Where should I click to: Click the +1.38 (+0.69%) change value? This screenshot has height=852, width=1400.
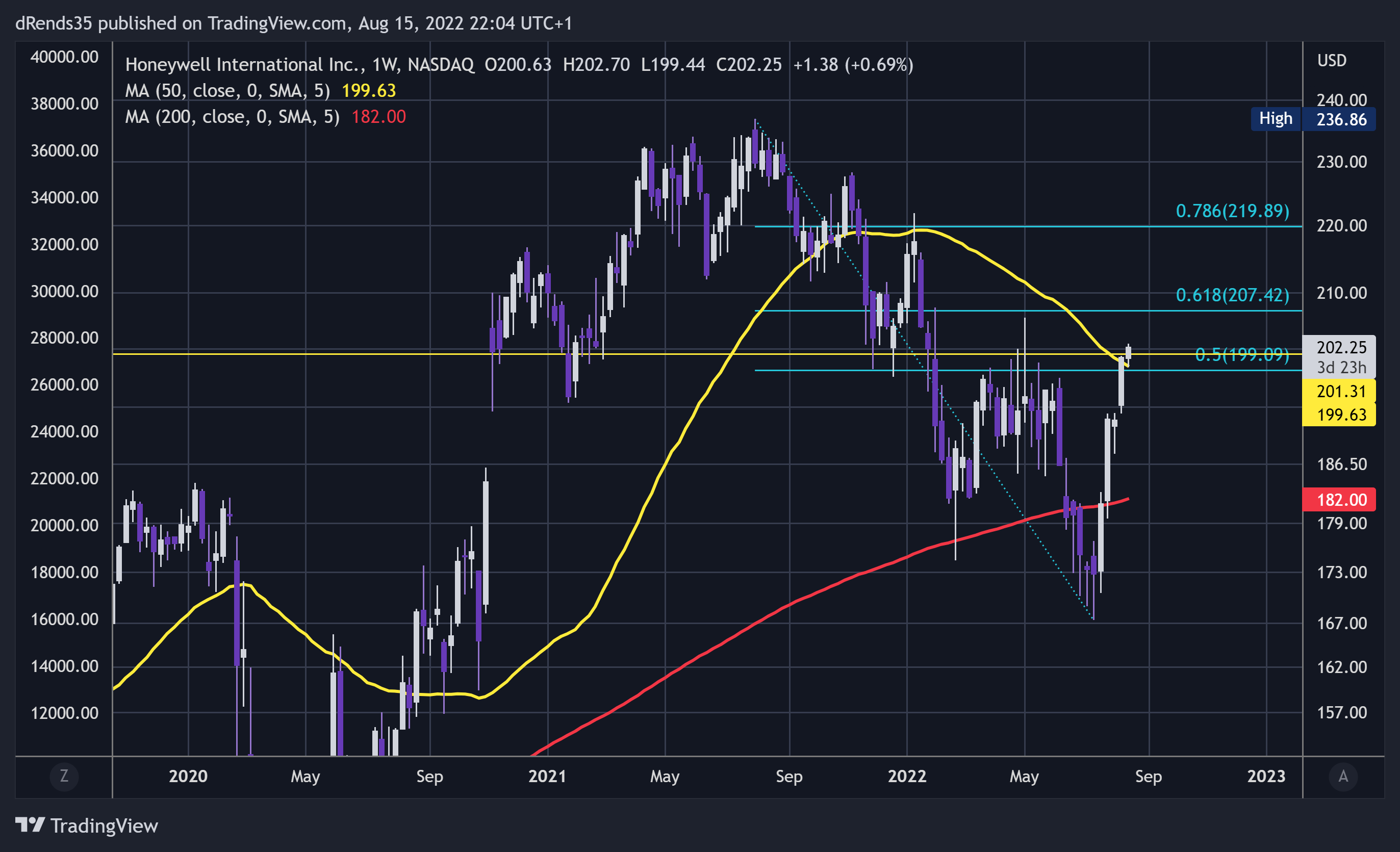point(853,64)
